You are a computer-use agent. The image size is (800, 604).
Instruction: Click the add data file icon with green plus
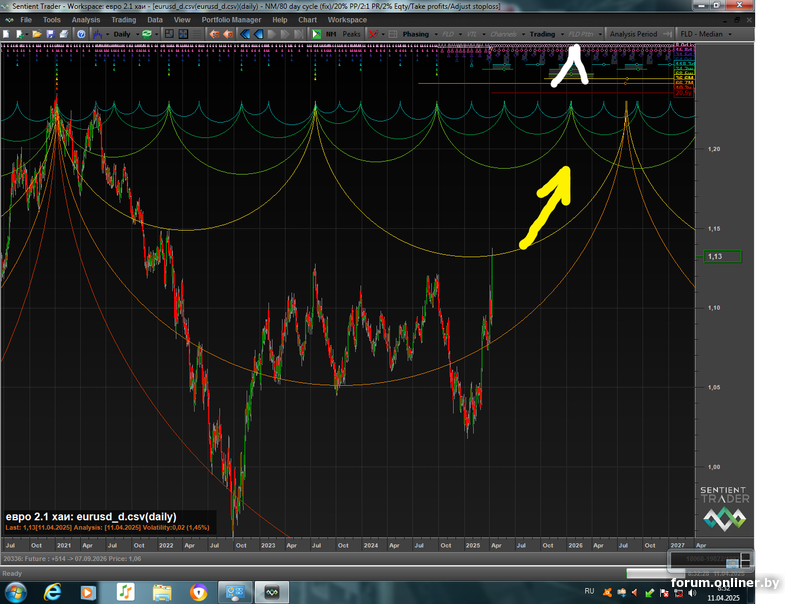20,34
